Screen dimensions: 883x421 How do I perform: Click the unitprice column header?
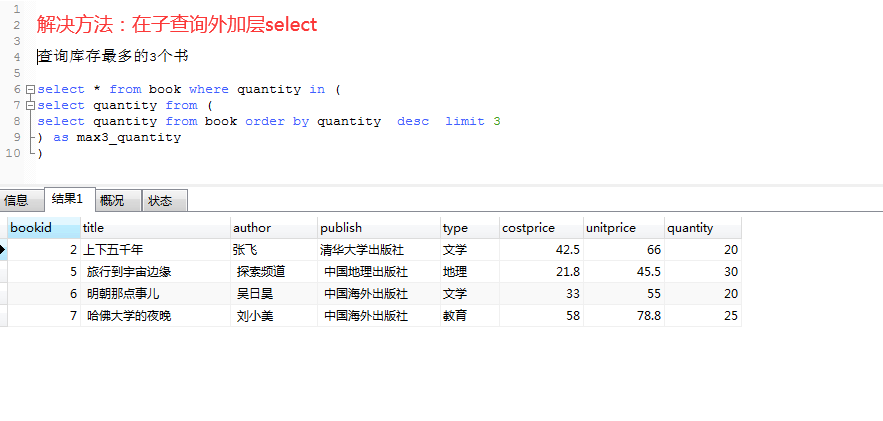click(624, 228)
